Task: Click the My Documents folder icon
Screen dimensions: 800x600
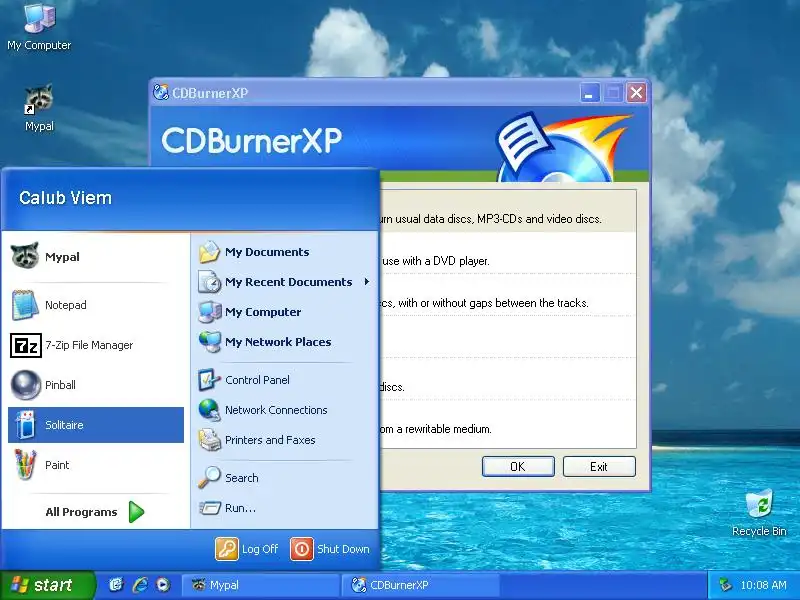Action: [209, 252]
